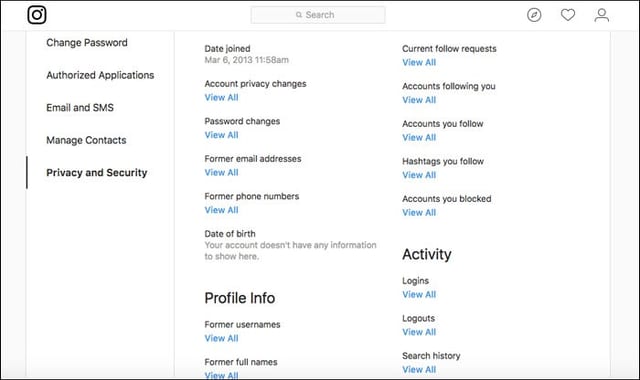Screen dimensions: 640x380
Task: Open the Activity heart icon
Action: tap(568, 15)
